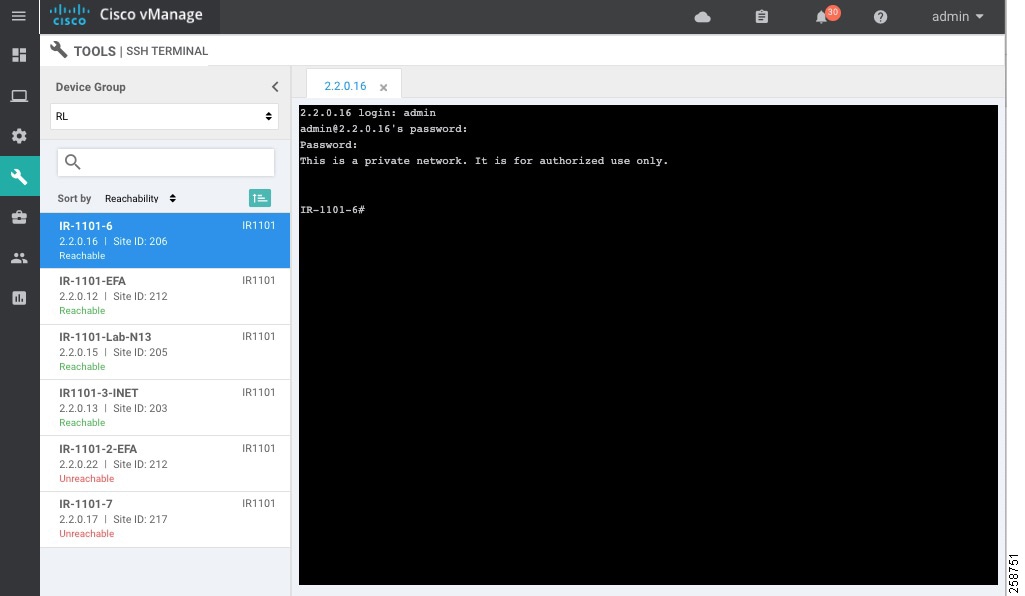Select device IR-1101-7
The image size is (1025, 596).
click(165, 519)
